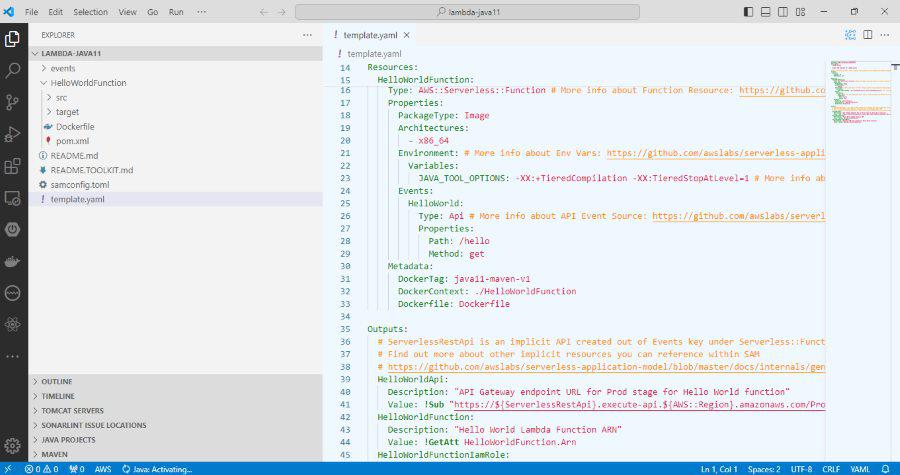Viewport: 900px width, 475px height.
Task: Open the Extensions view icon
Action: coord(12,166)
